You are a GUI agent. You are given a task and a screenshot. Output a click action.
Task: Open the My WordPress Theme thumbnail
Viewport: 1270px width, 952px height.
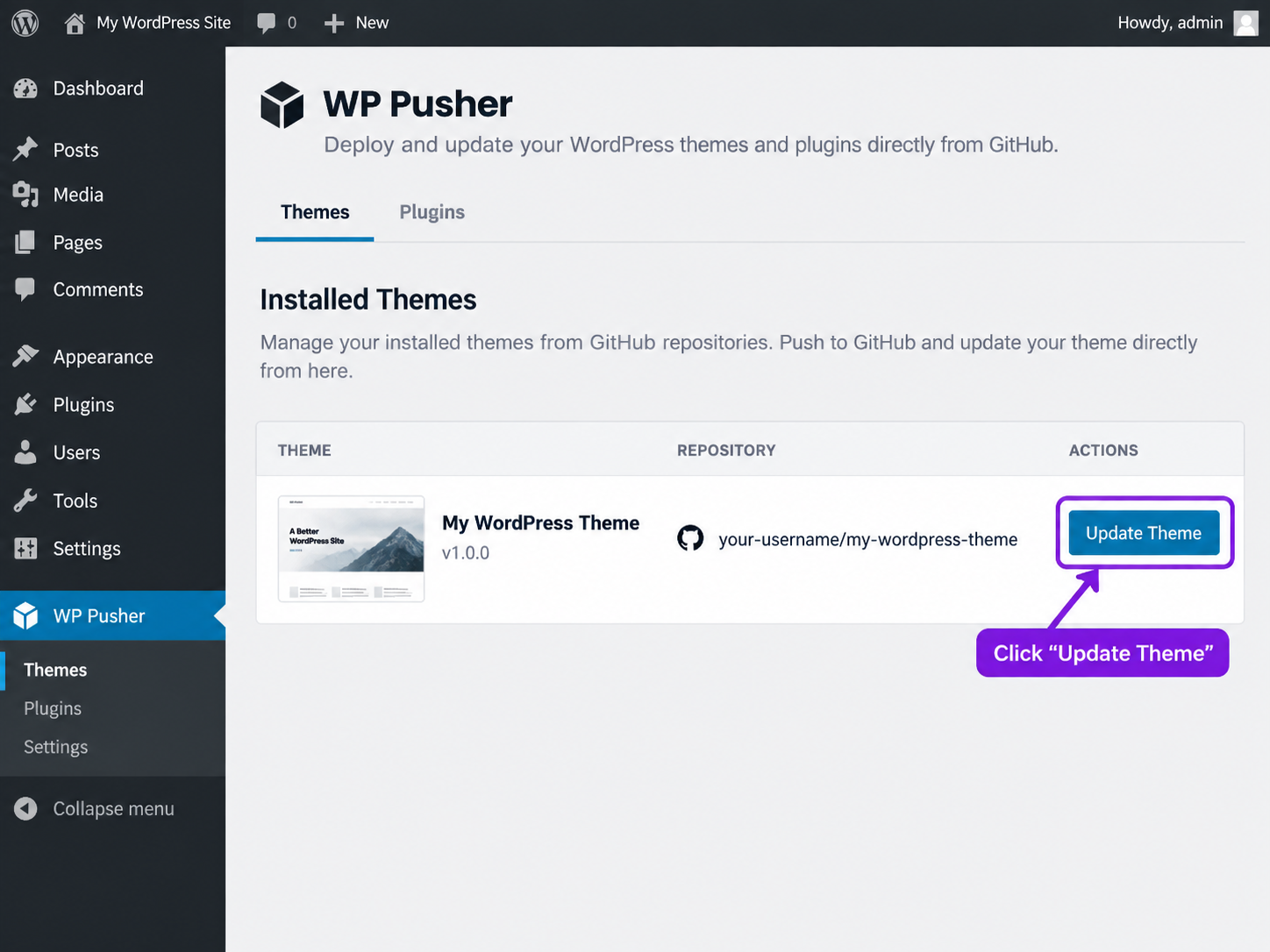[x=351, y=549]
